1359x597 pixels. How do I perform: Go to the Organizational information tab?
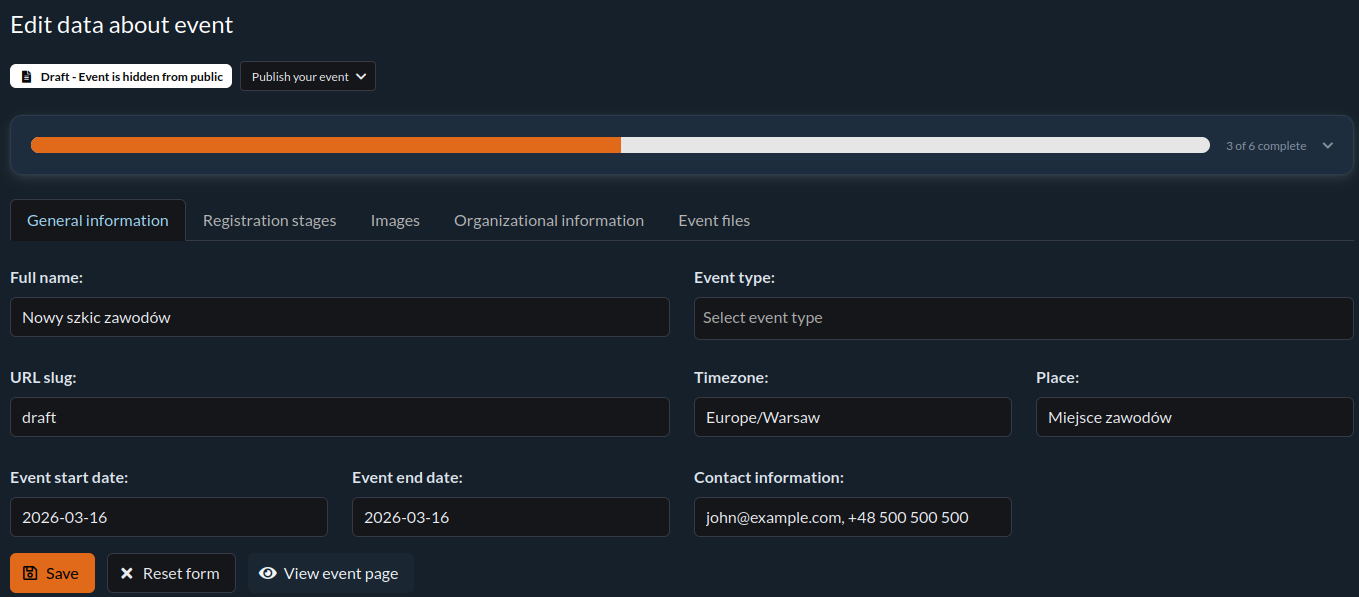coord(548,220)
